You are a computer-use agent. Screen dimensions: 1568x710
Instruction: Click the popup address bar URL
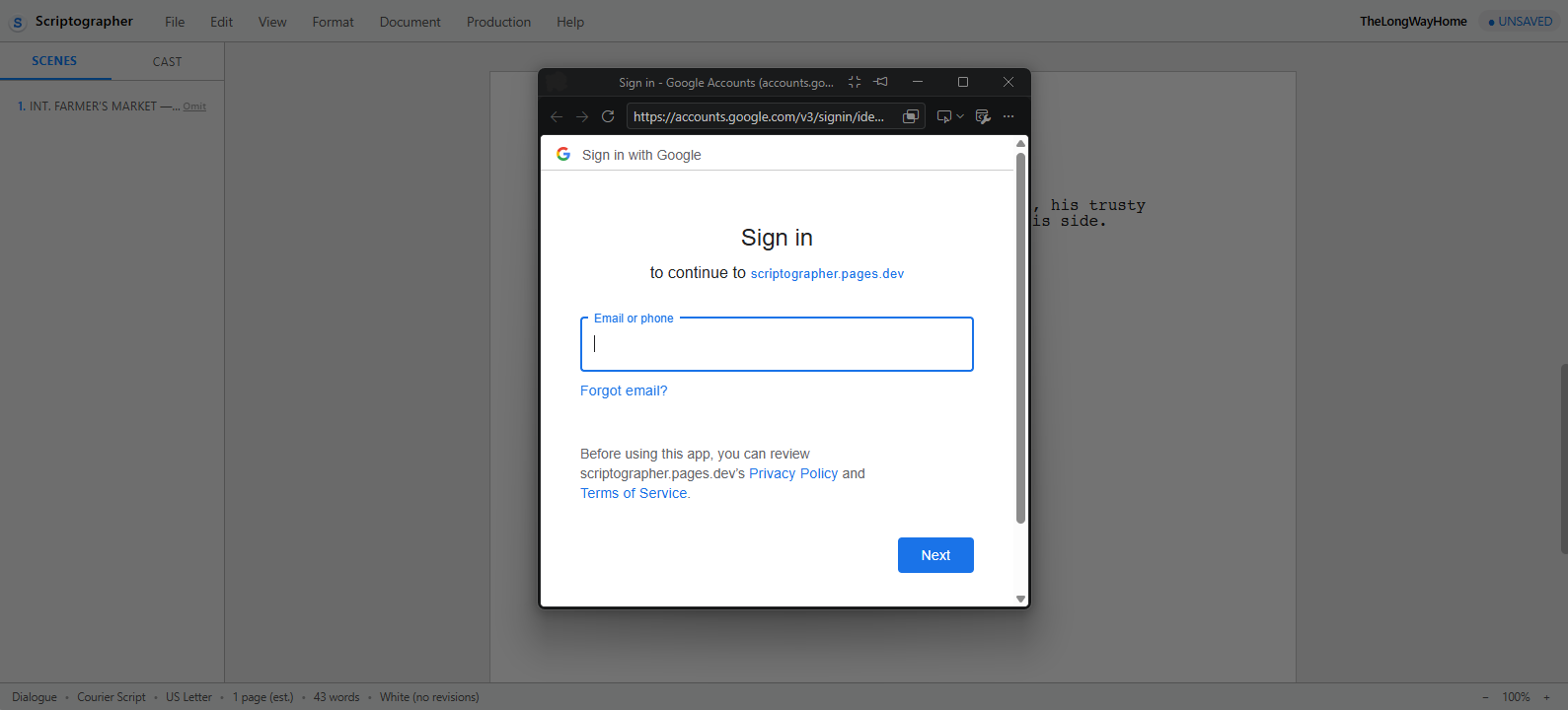pyautogui.click(x=759, y=116)
